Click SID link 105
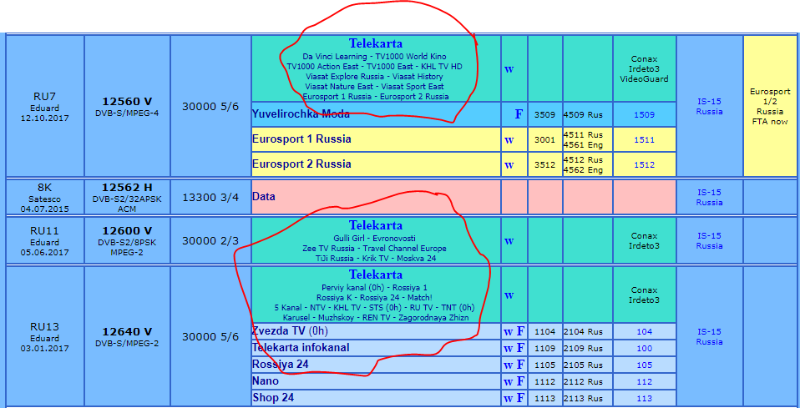Viewport: 800px width, 408px height. point(644,365)
